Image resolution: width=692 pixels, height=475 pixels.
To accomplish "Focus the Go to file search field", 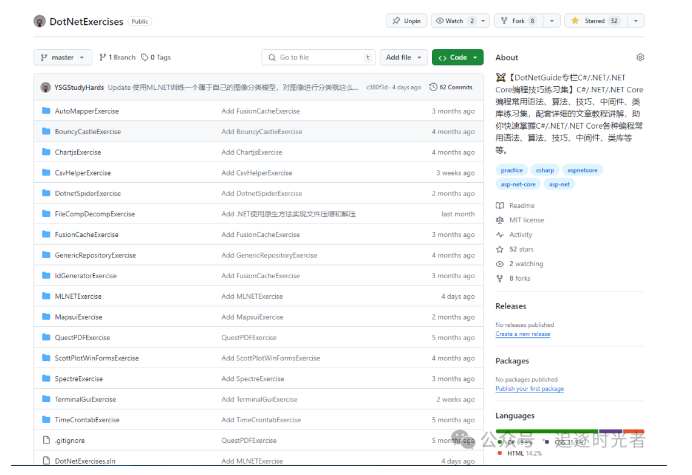I will tap(319, 57).
